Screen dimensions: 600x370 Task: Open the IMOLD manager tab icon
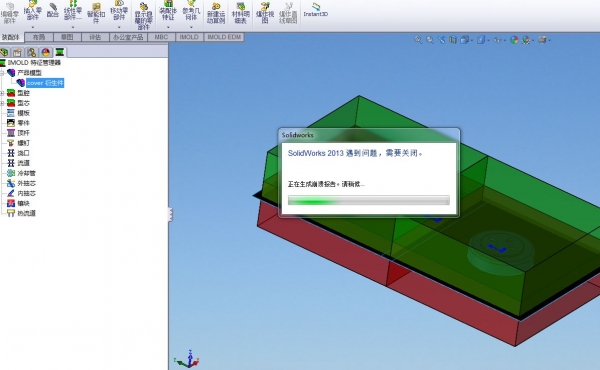point(59,52)
